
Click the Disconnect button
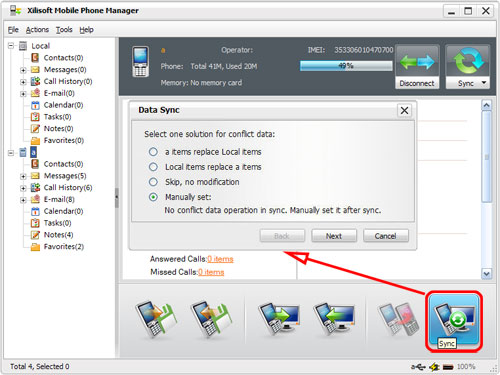coord(417,67)
